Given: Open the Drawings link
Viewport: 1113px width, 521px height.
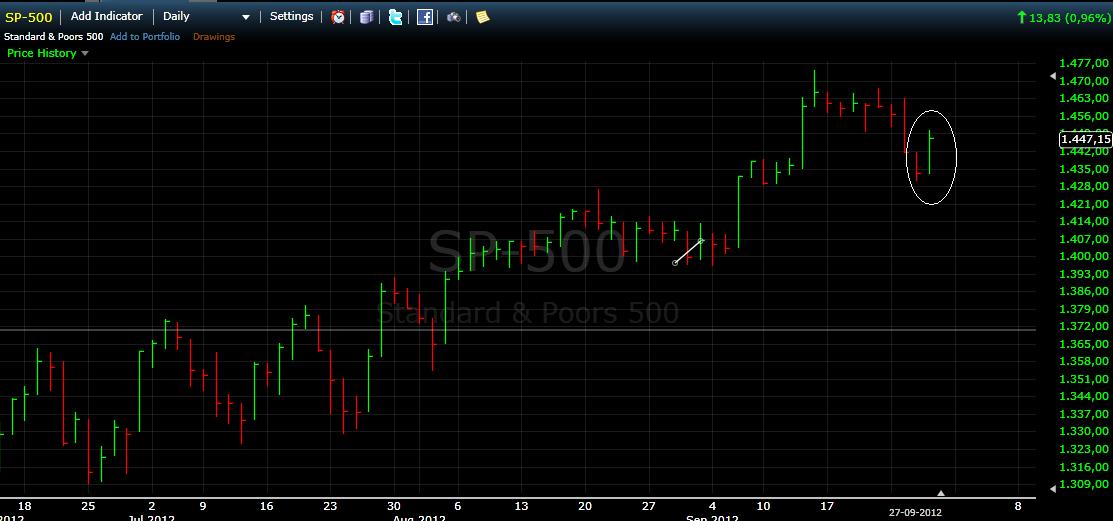Looking at the screenshot, I should 214,36.
